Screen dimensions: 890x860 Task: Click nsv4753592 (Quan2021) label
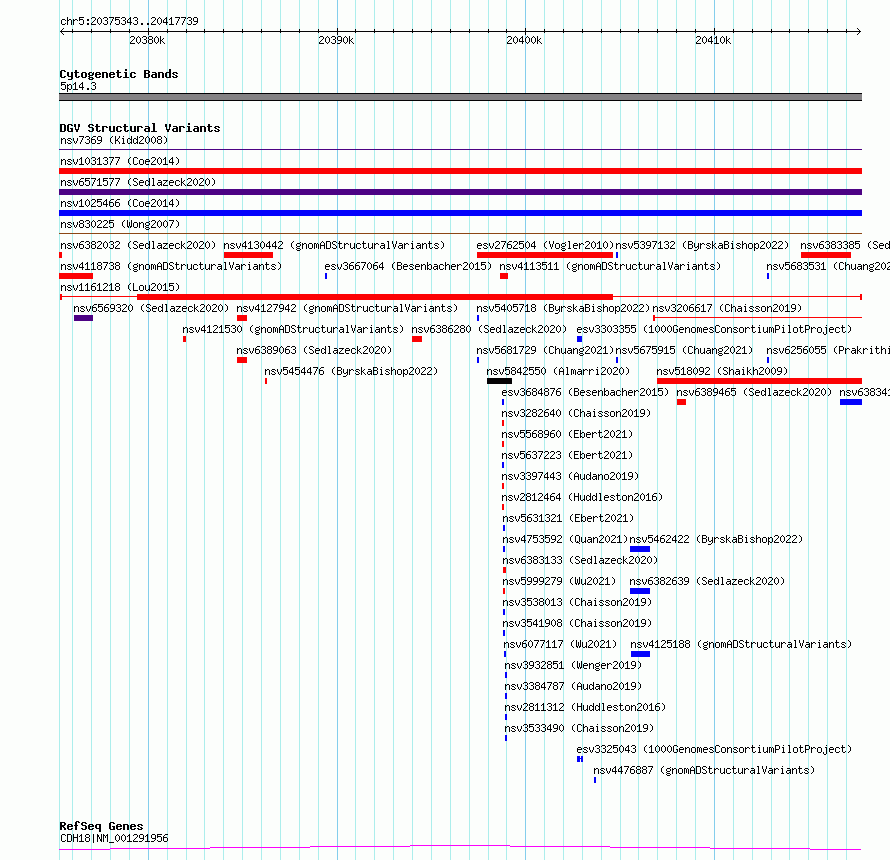coord(565,539)
